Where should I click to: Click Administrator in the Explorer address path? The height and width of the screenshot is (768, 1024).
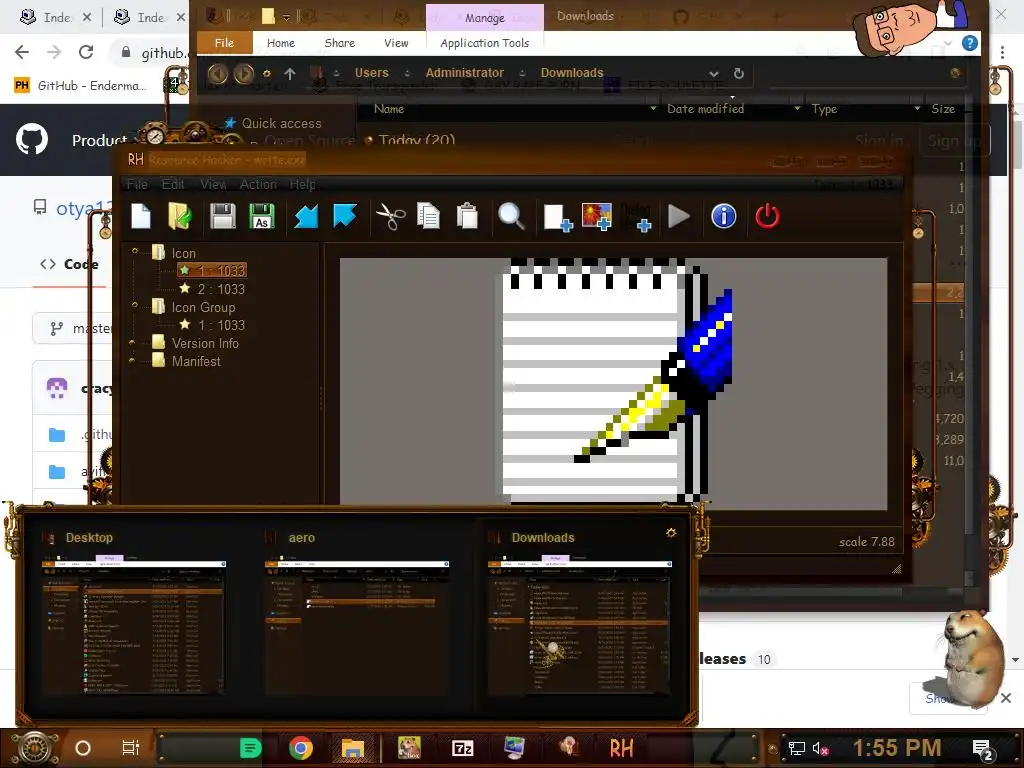coord(464,72)
